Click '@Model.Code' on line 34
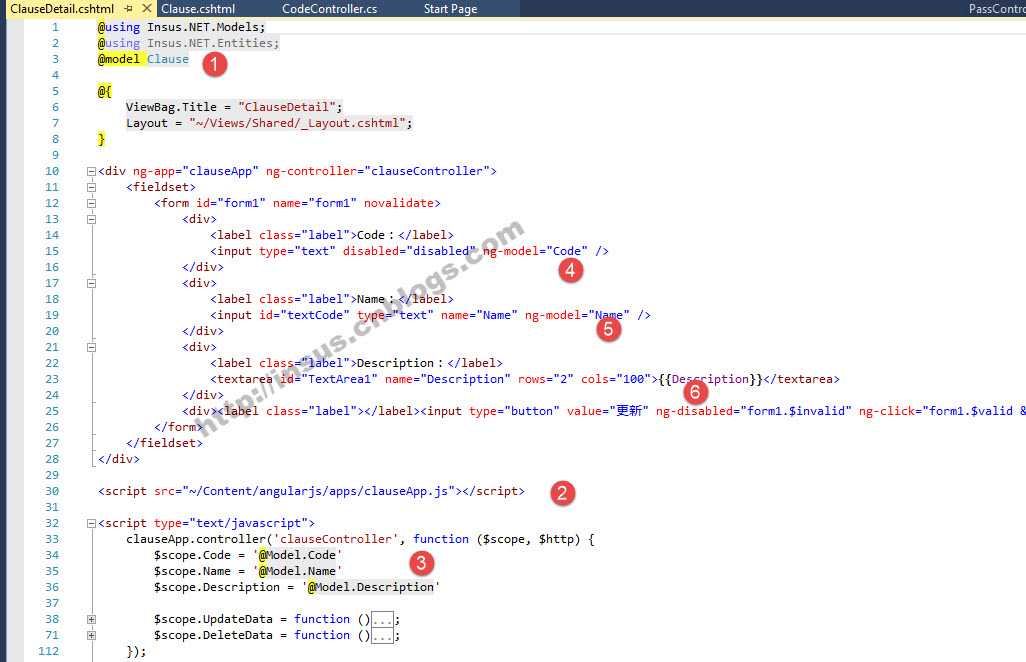The width and height of the screenshot is (1026, 662). [297, 555]
